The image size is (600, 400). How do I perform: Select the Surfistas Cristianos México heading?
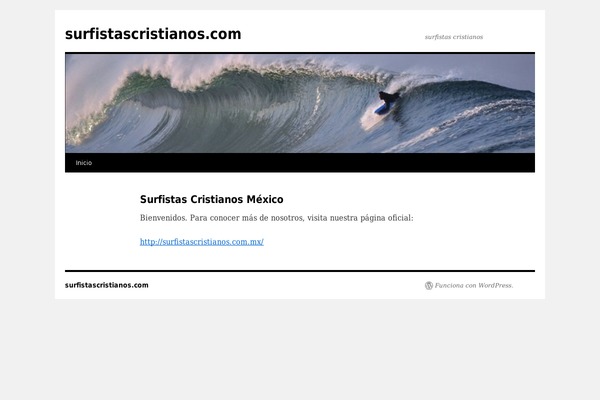212,199
